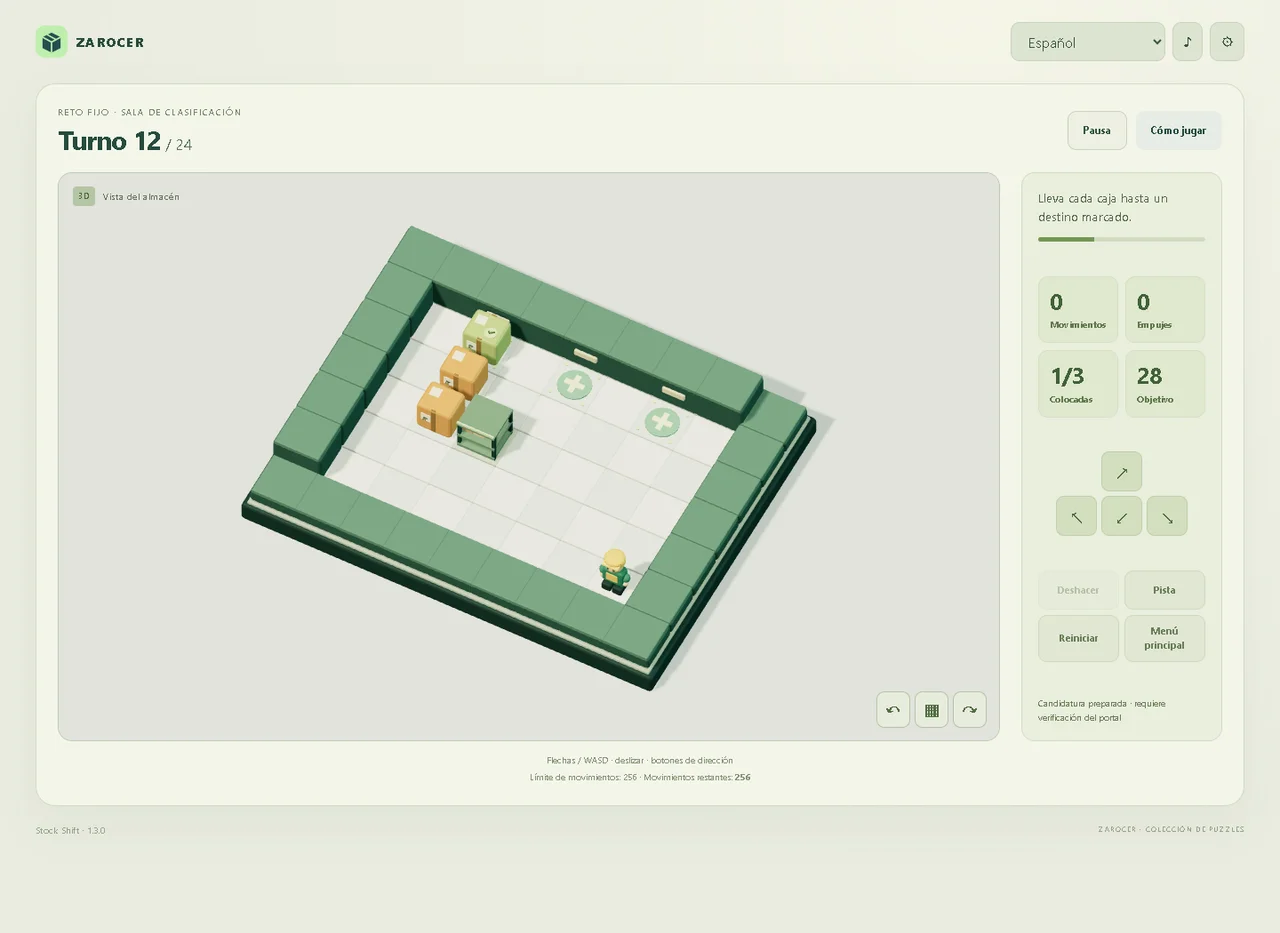Viewport: 1280px width, 933px height.
Task: Click the Colocadas 1/3 stat card
Action: tap(1078, 384)
